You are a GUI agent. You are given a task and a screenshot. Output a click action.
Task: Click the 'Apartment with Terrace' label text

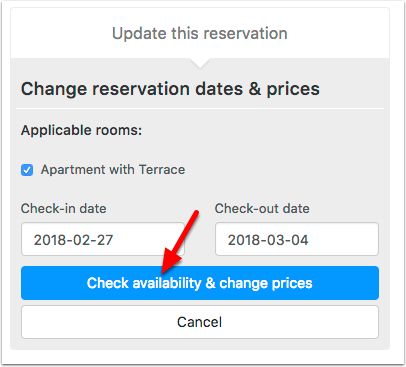click(x=113, y=170)
